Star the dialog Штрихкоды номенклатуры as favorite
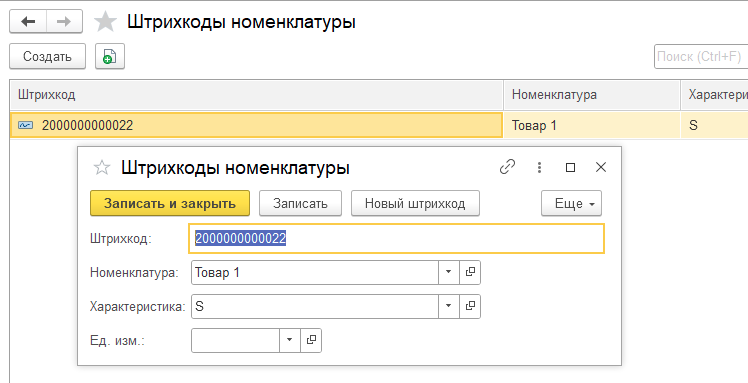The height and width of the screenshot is (383, 748). [x=102, y=167]
